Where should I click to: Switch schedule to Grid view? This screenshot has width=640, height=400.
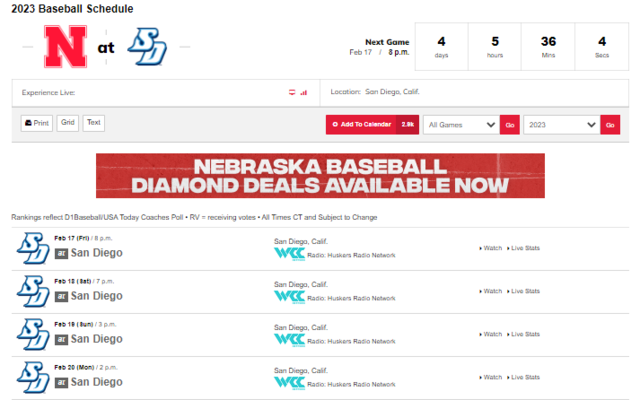point(68,123)
